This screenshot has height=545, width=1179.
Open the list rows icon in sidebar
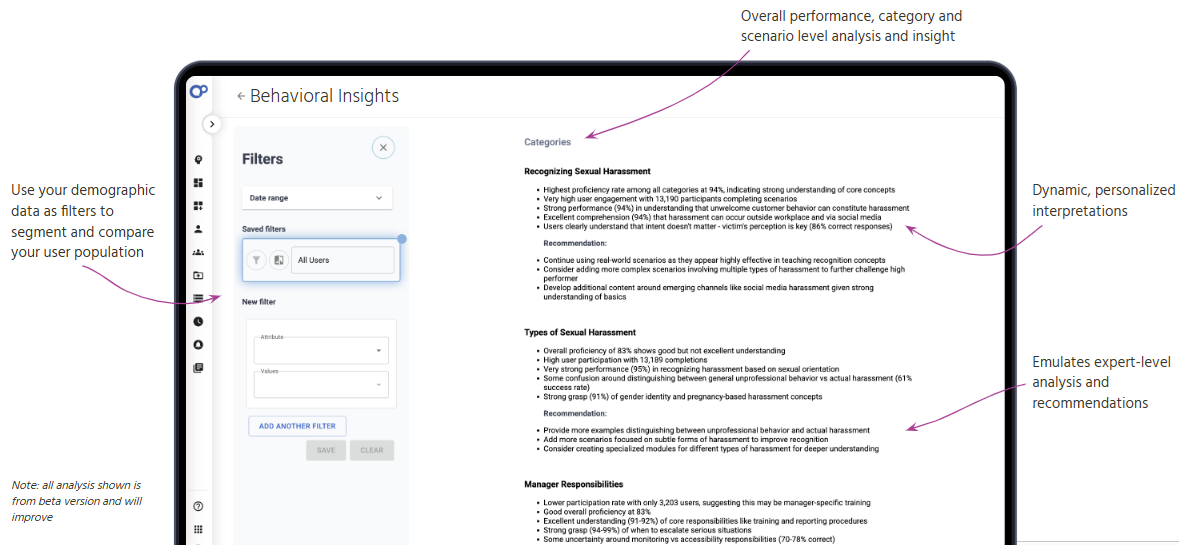(x=199, y=298)
